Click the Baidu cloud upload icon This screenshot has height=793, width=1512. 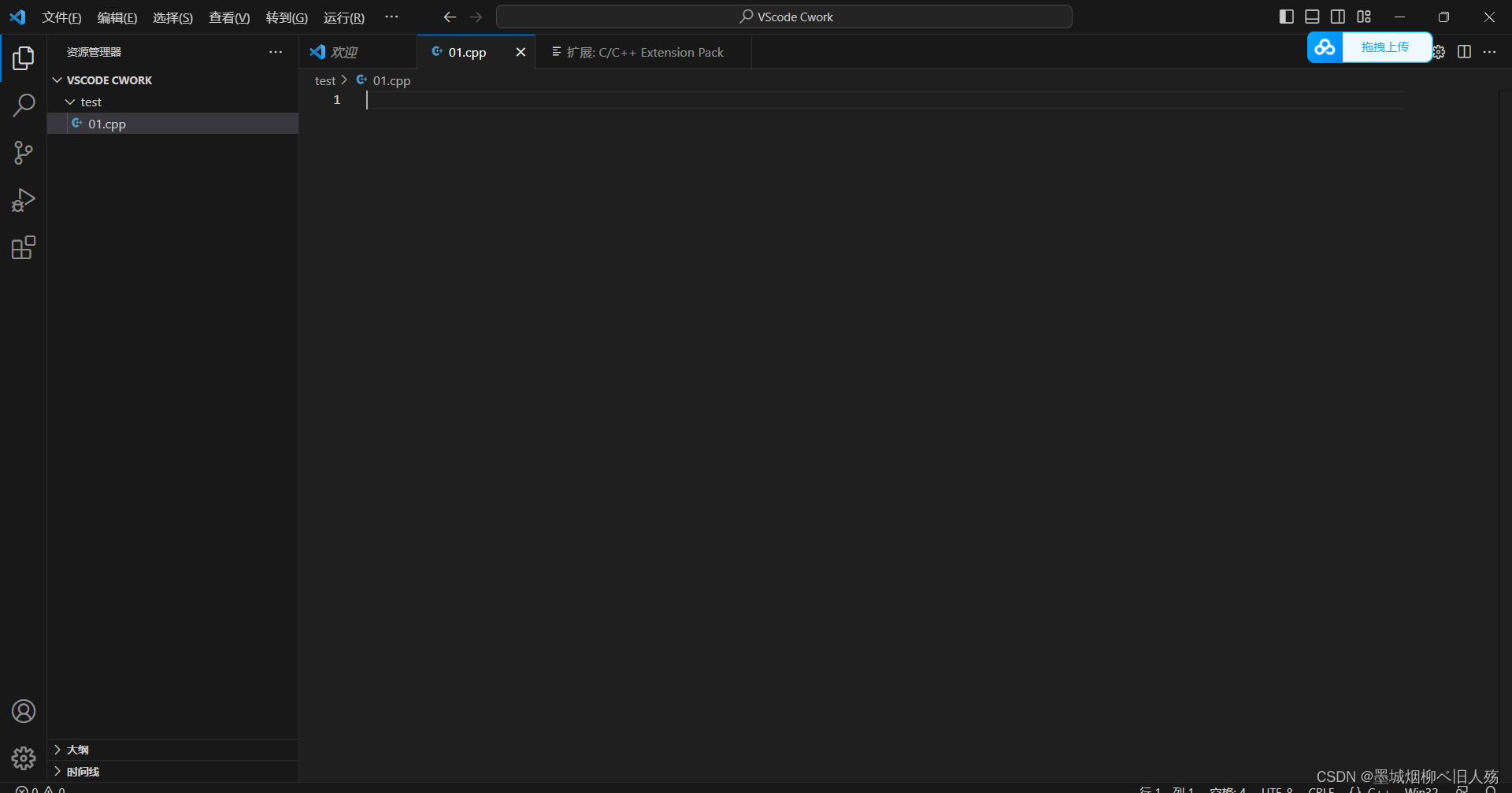[x=1325, y=47]
